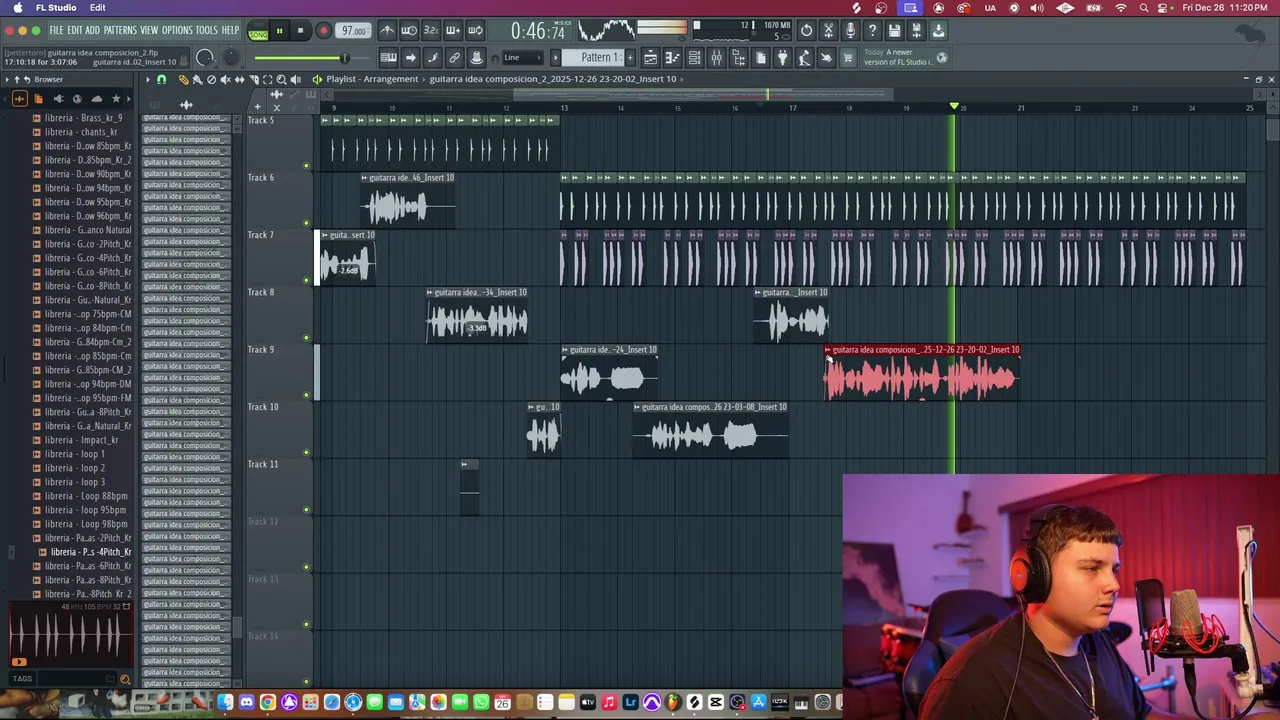Open the Mixer view icon

click(x=717, y=57)
